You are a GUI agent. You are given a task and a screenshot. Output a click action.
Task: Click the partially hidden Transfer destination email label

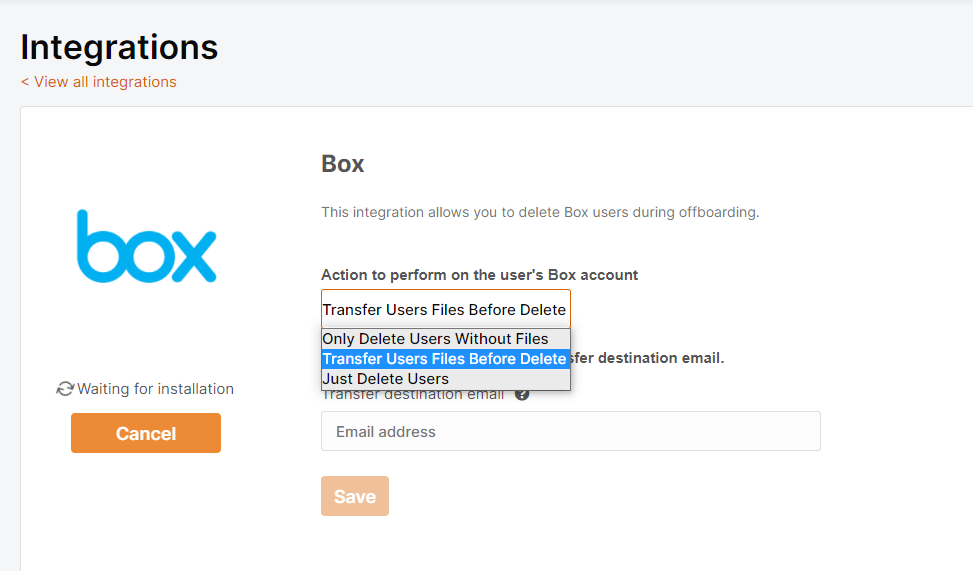pos(413,395)
